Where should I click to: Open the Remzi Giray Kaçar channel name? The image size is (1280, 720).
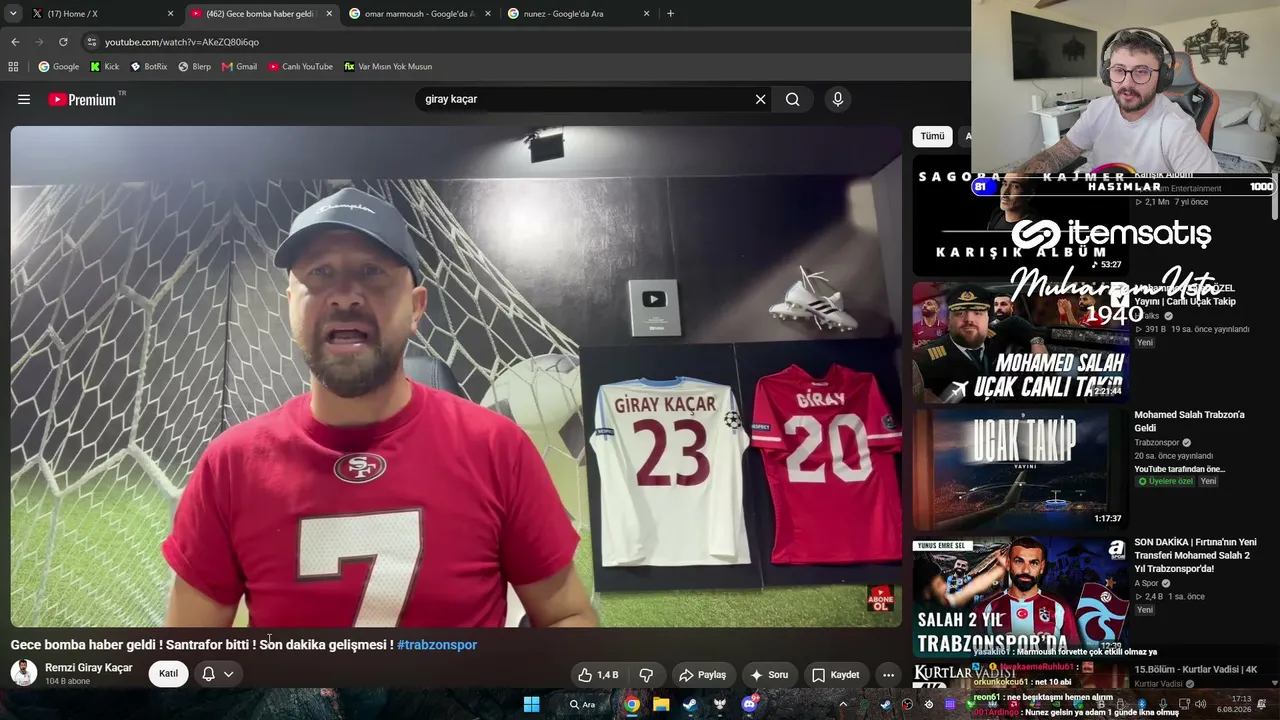click(x=88, y=668)
